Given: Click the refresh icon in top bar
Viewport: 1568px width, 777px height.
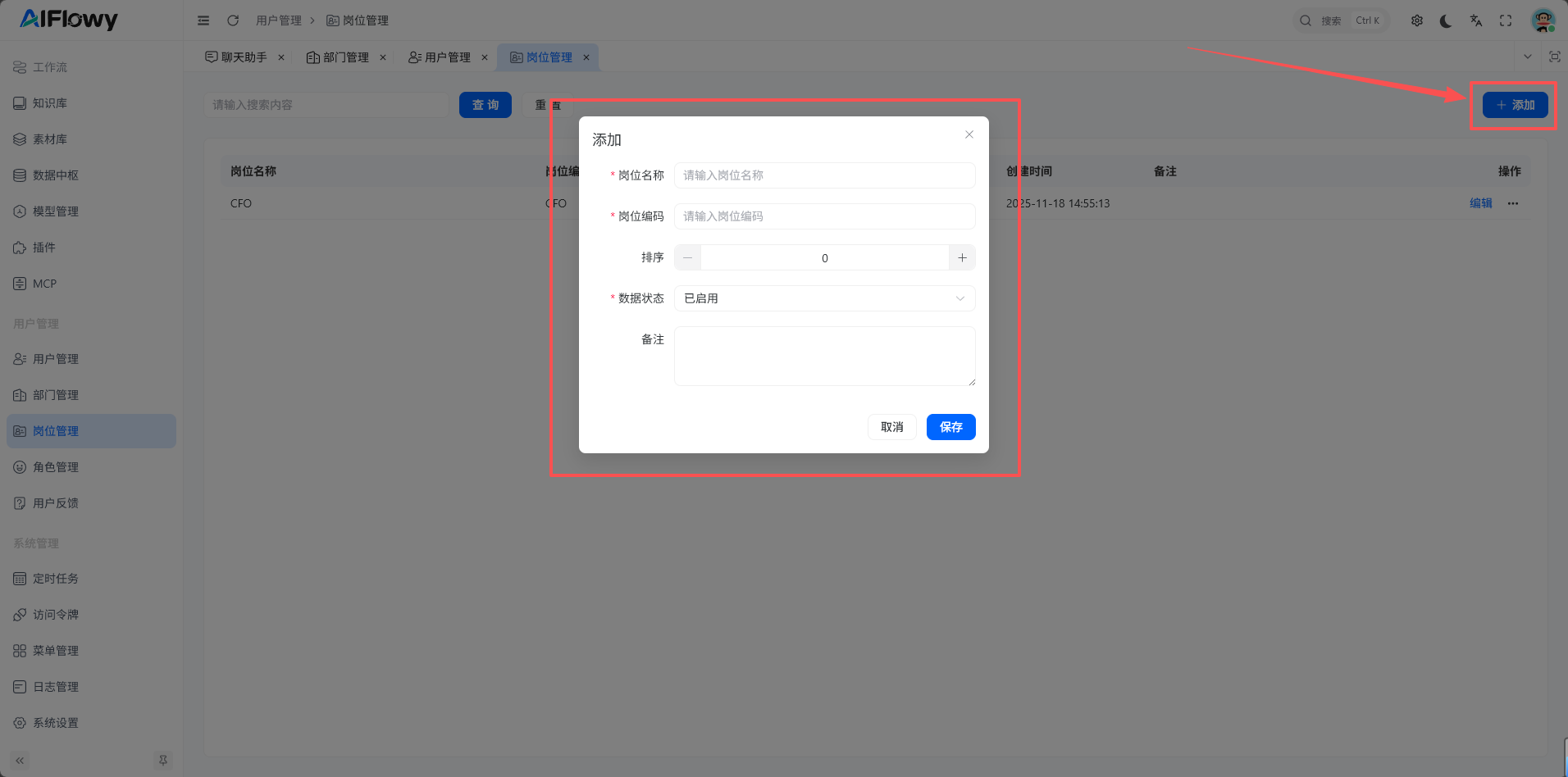Looking at the screenshot, I should tap(233, 20).
